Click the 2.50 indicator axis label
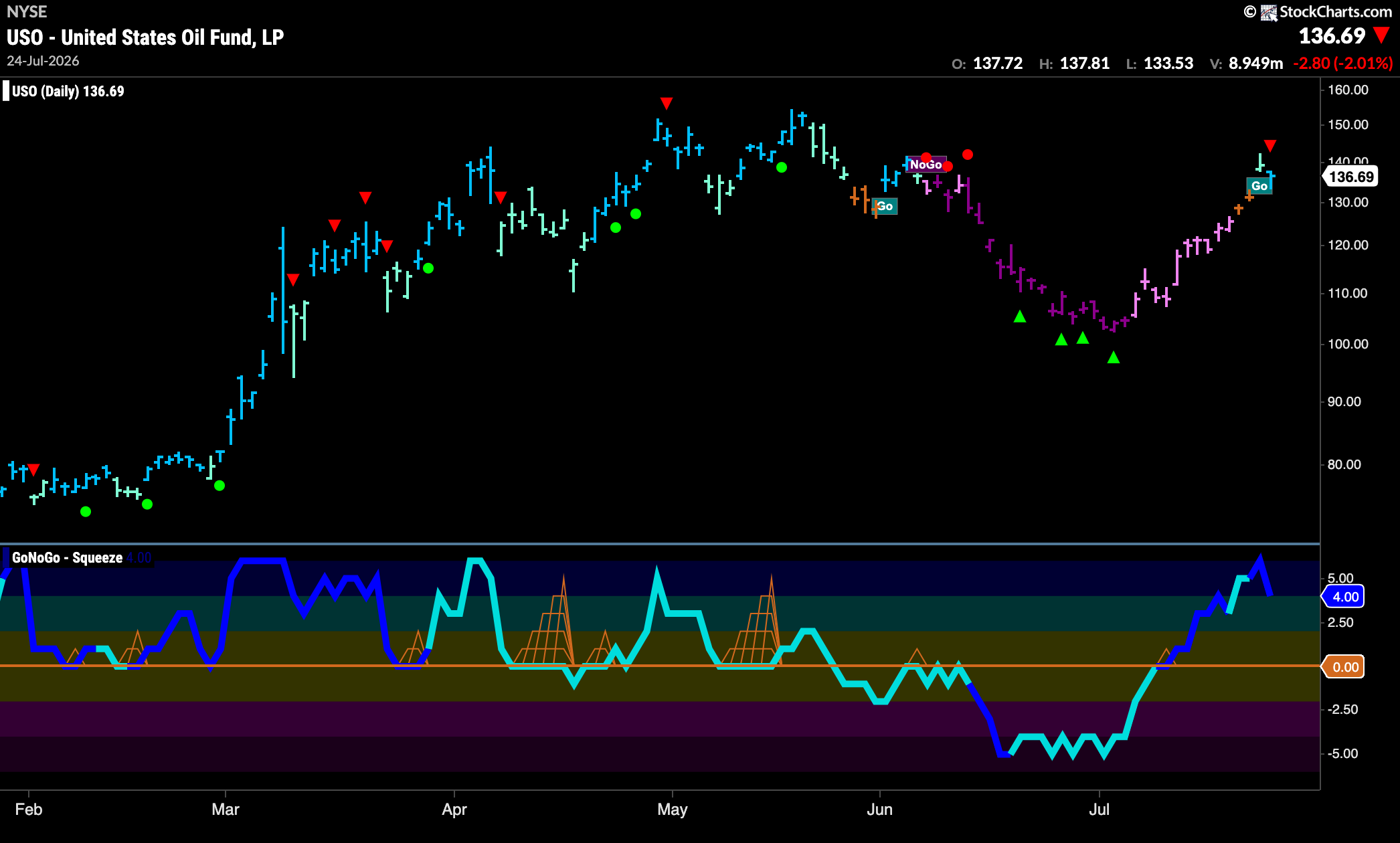 click(1340, 622)
